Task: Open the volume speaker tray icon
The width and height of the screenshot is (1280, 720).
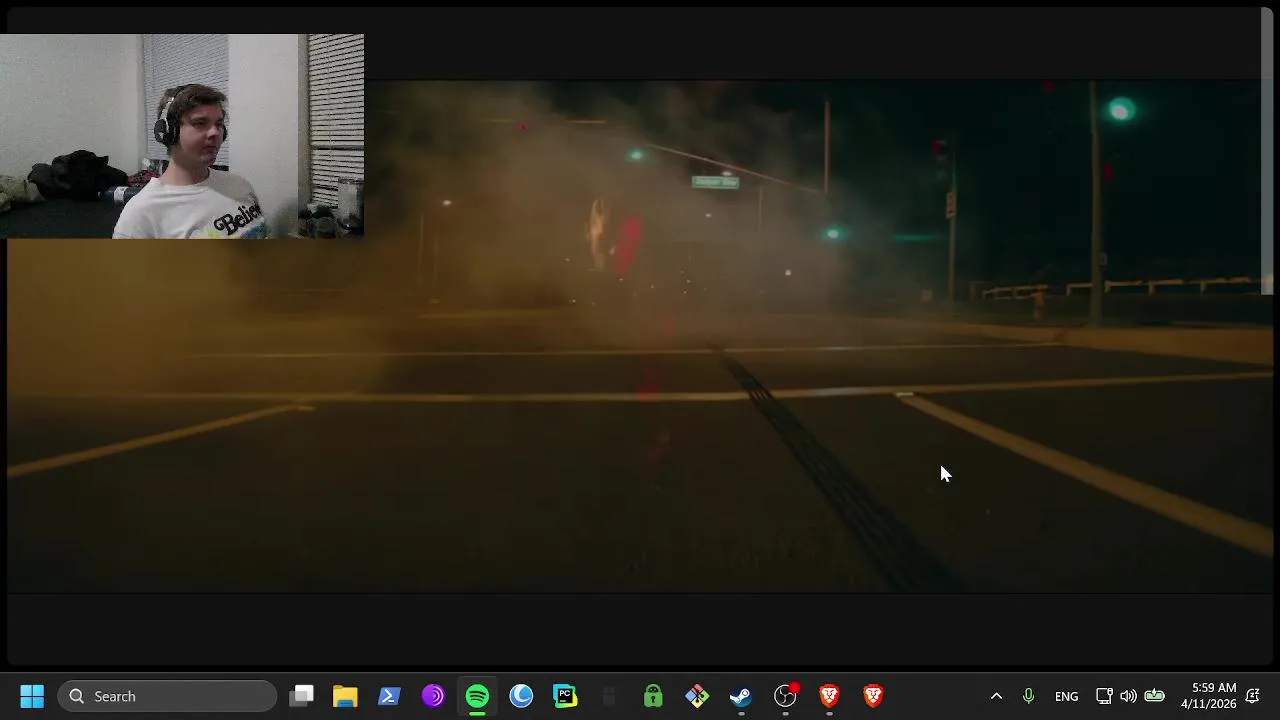Action: pos(1128,696)
